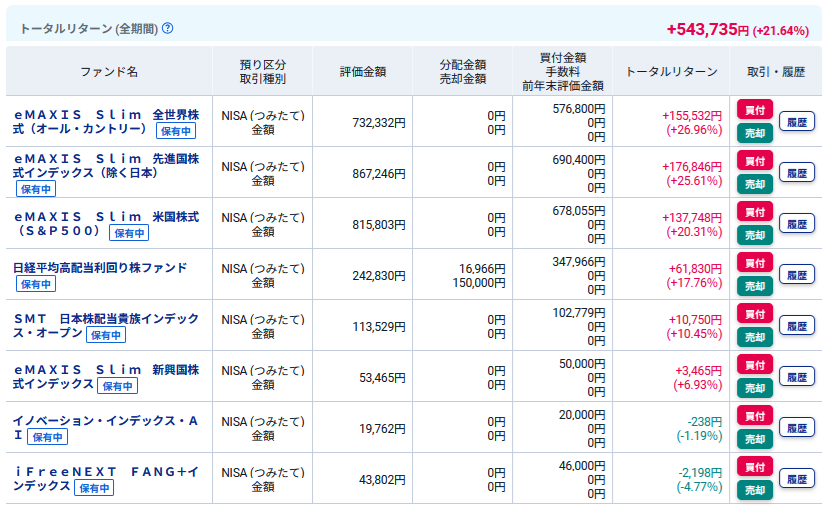Click the 預り区分 取引種別 column header
Screen dimensions: 829x510
(263, 71)
